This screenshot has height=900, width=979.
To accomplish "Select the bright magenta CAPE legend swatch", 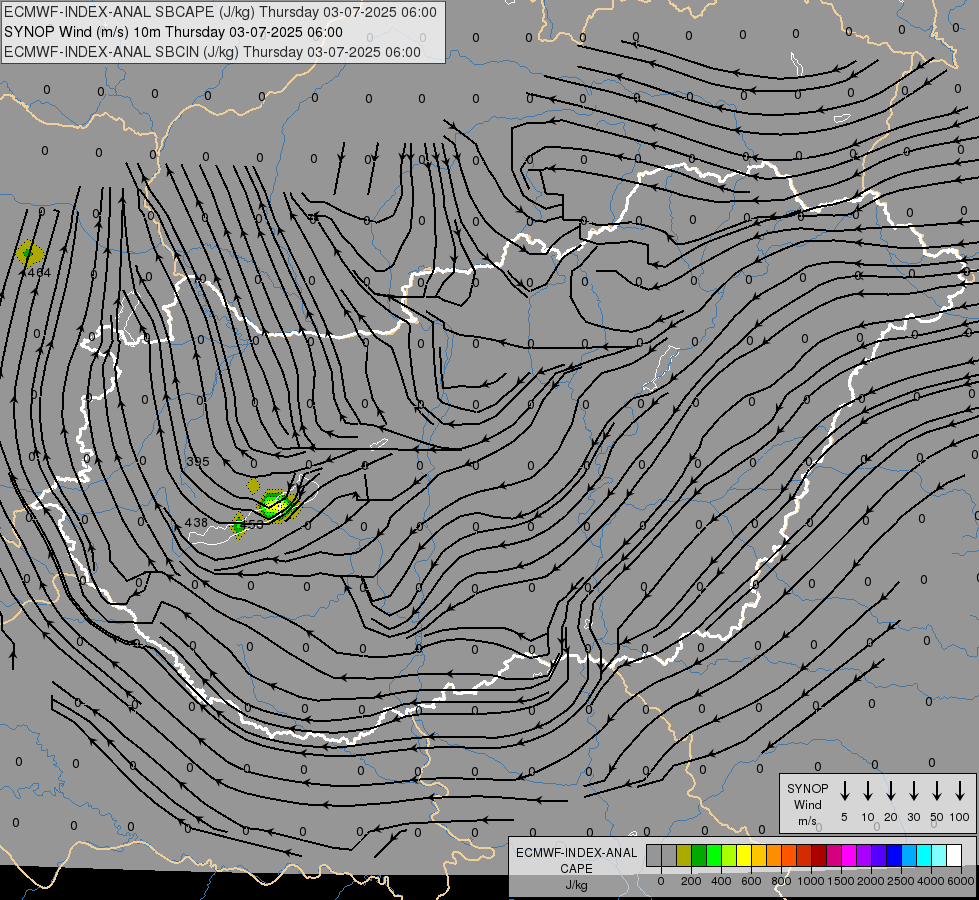I will coord(849,855).
